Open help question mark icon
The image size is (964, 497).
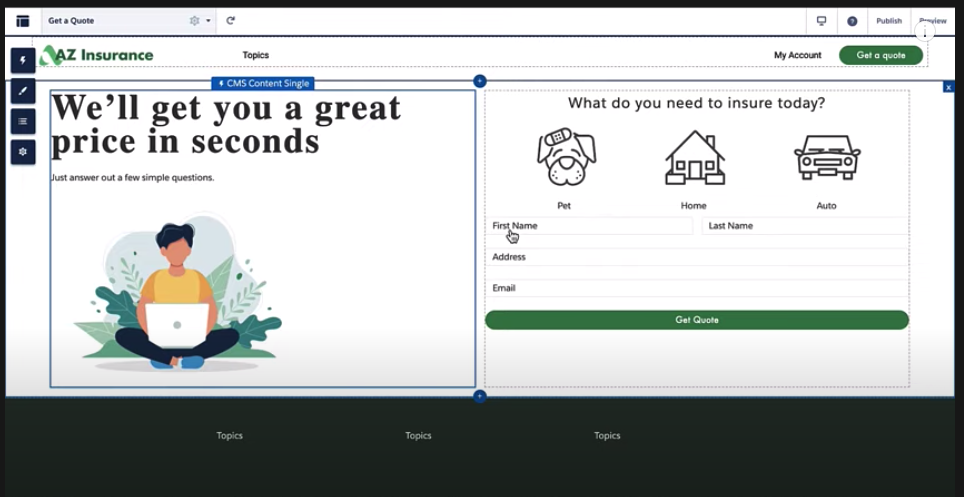pyautogui.click(x=852, y=21)
